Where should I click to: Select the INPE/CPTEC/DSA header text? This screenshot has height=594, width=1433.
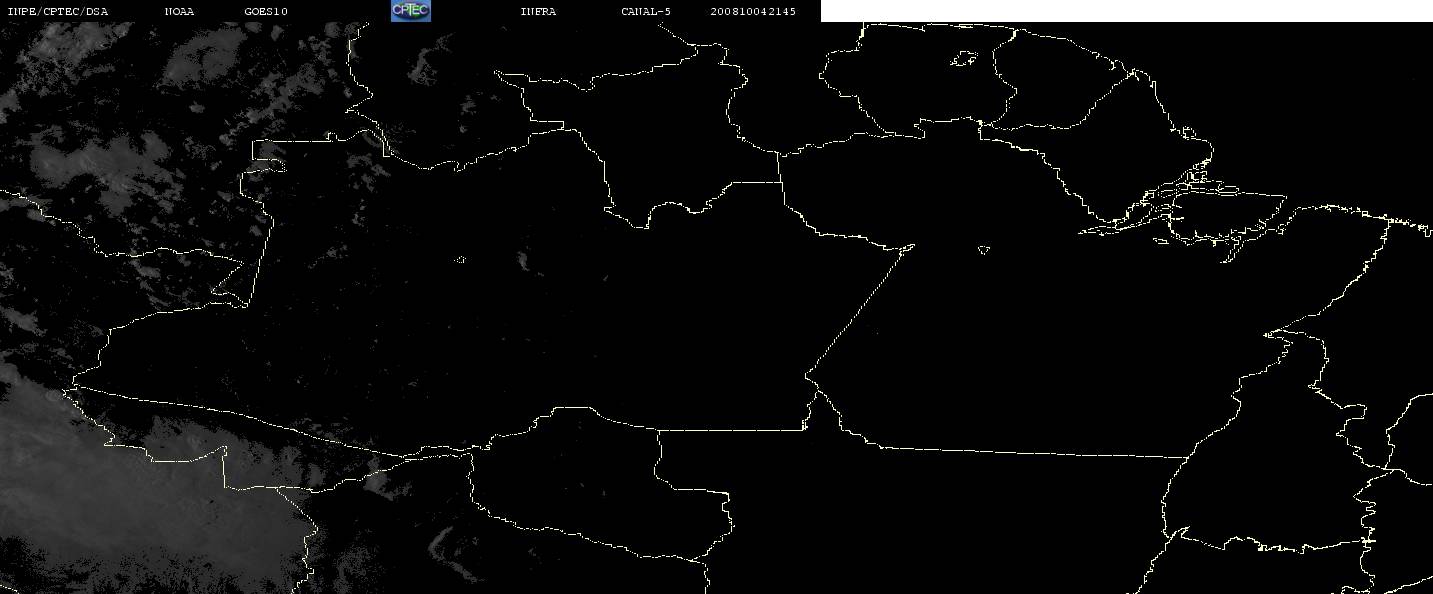pyautogui.click(x=57, y=11)
